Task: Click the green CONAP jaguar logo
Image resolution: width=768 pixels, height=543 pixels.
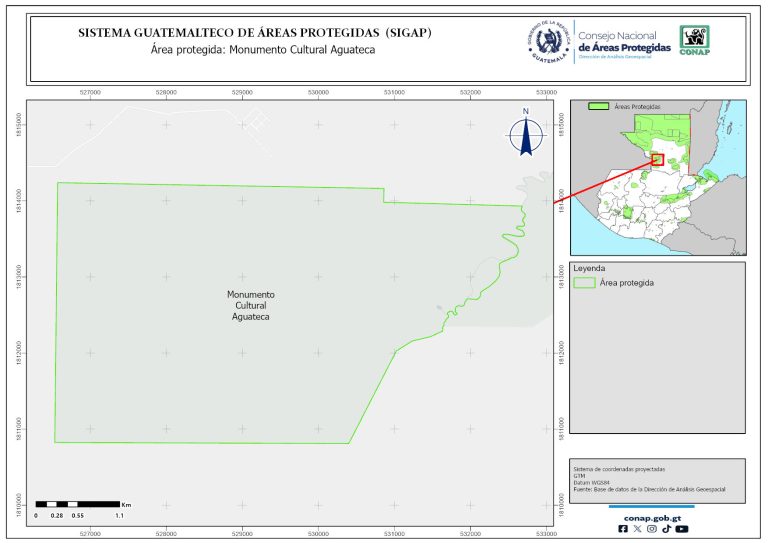Action: [696, 42]
